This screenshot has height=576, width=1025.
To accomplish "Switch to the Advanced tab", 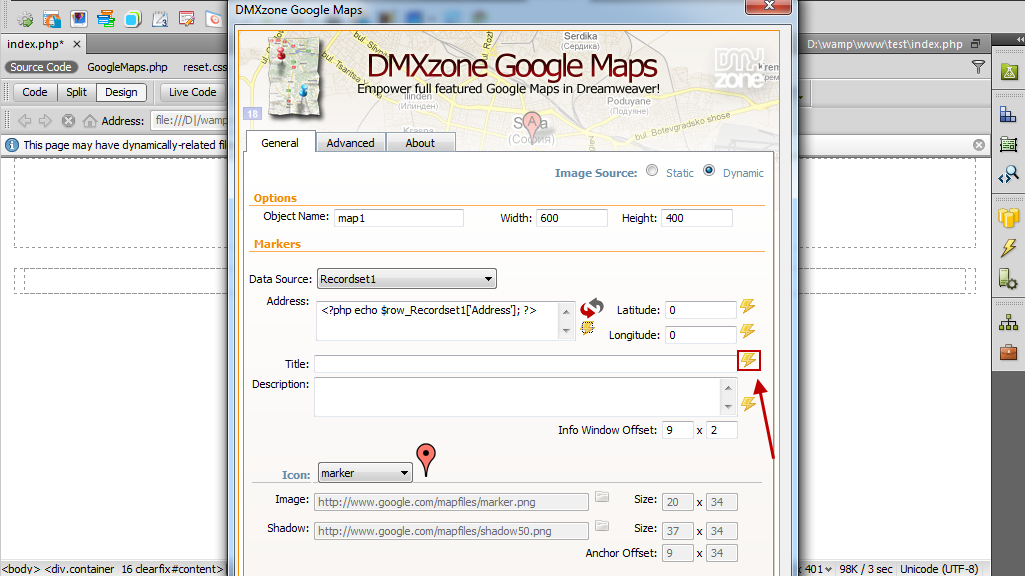I will [350, 143].
